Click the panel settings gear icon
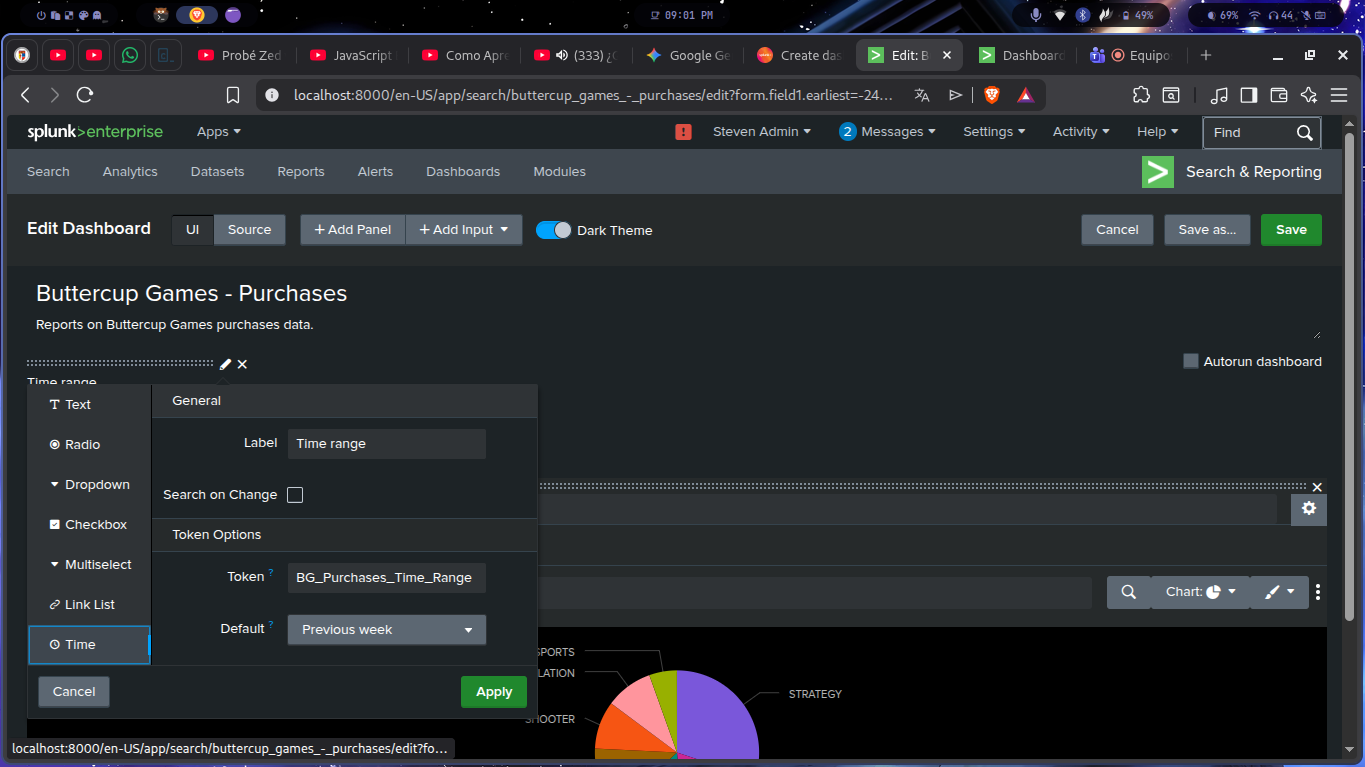This screenshot has height=767, width=1365. pyautogui.click(x=1308, y=509)
